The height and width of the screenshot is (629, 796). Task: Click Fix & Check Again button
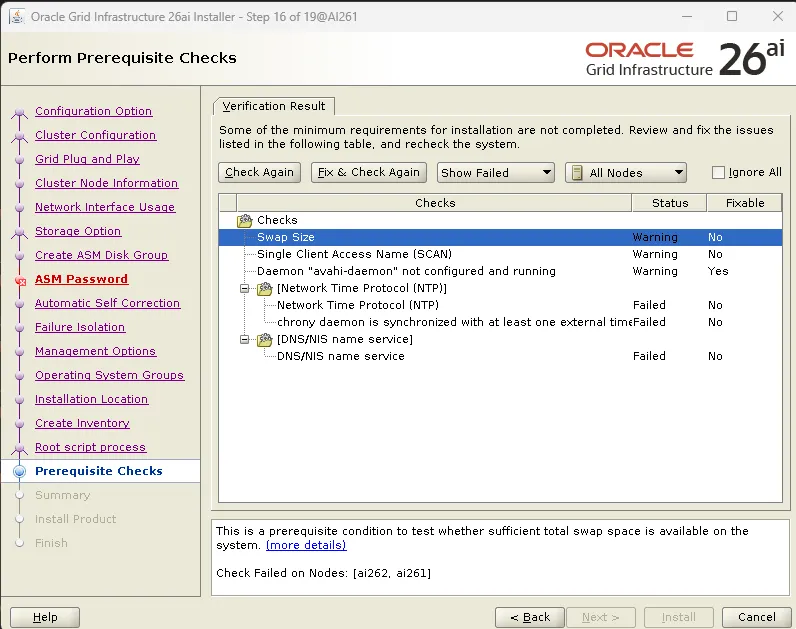tap(369, 173)
